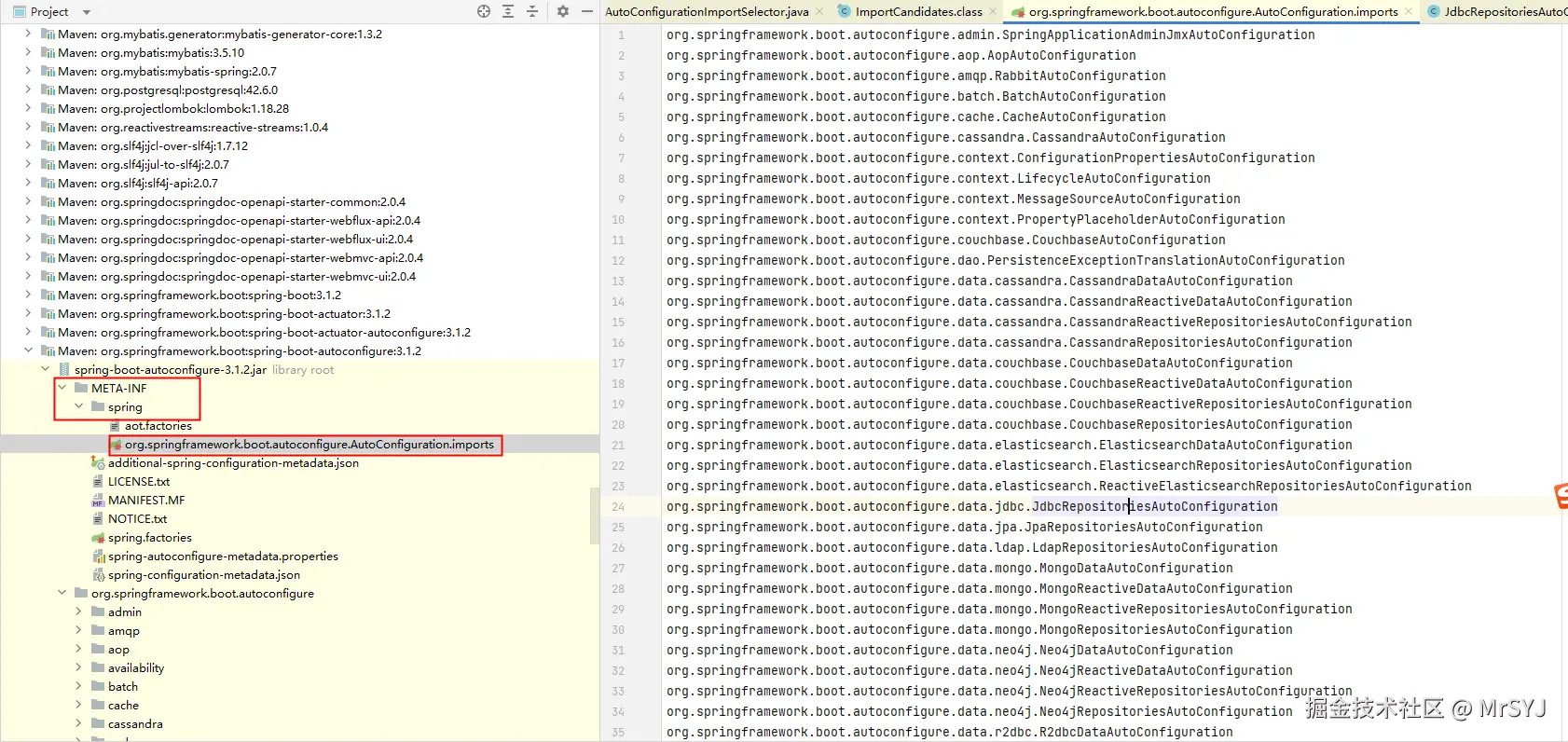Collapse the META-INF folder
Viewport: 1568px width, 742px height.
click(62, 388)
